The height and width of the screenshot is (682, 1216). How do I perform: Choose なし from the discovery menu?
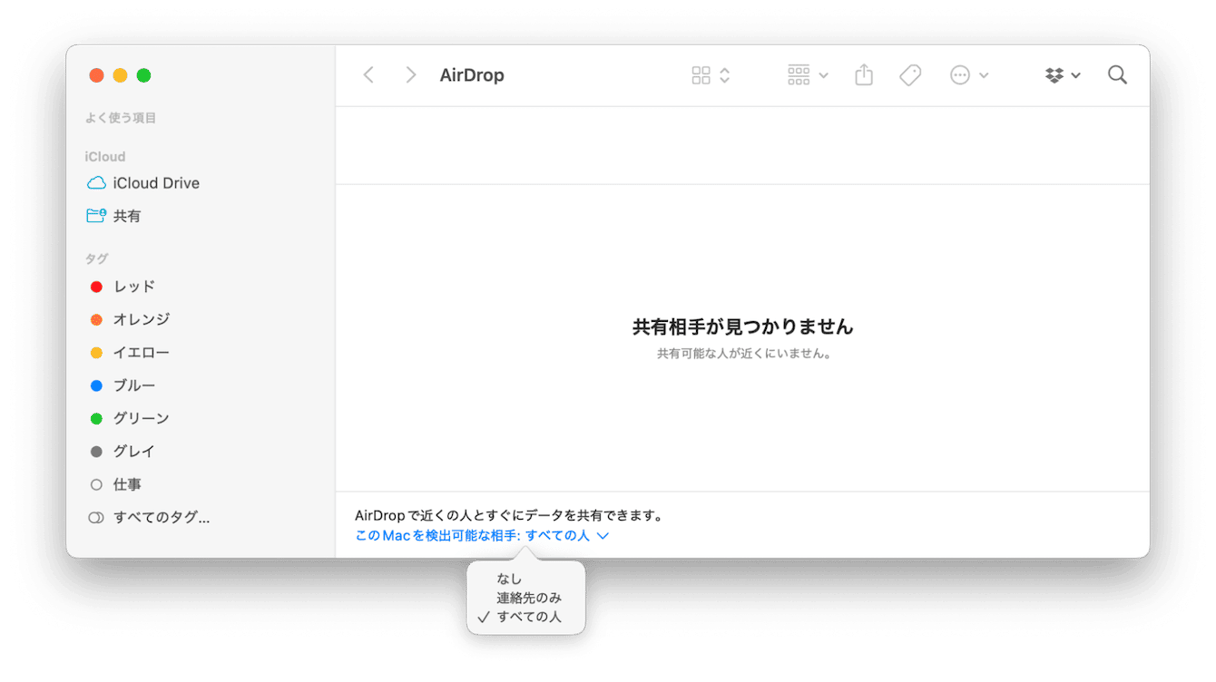point(508,578)
